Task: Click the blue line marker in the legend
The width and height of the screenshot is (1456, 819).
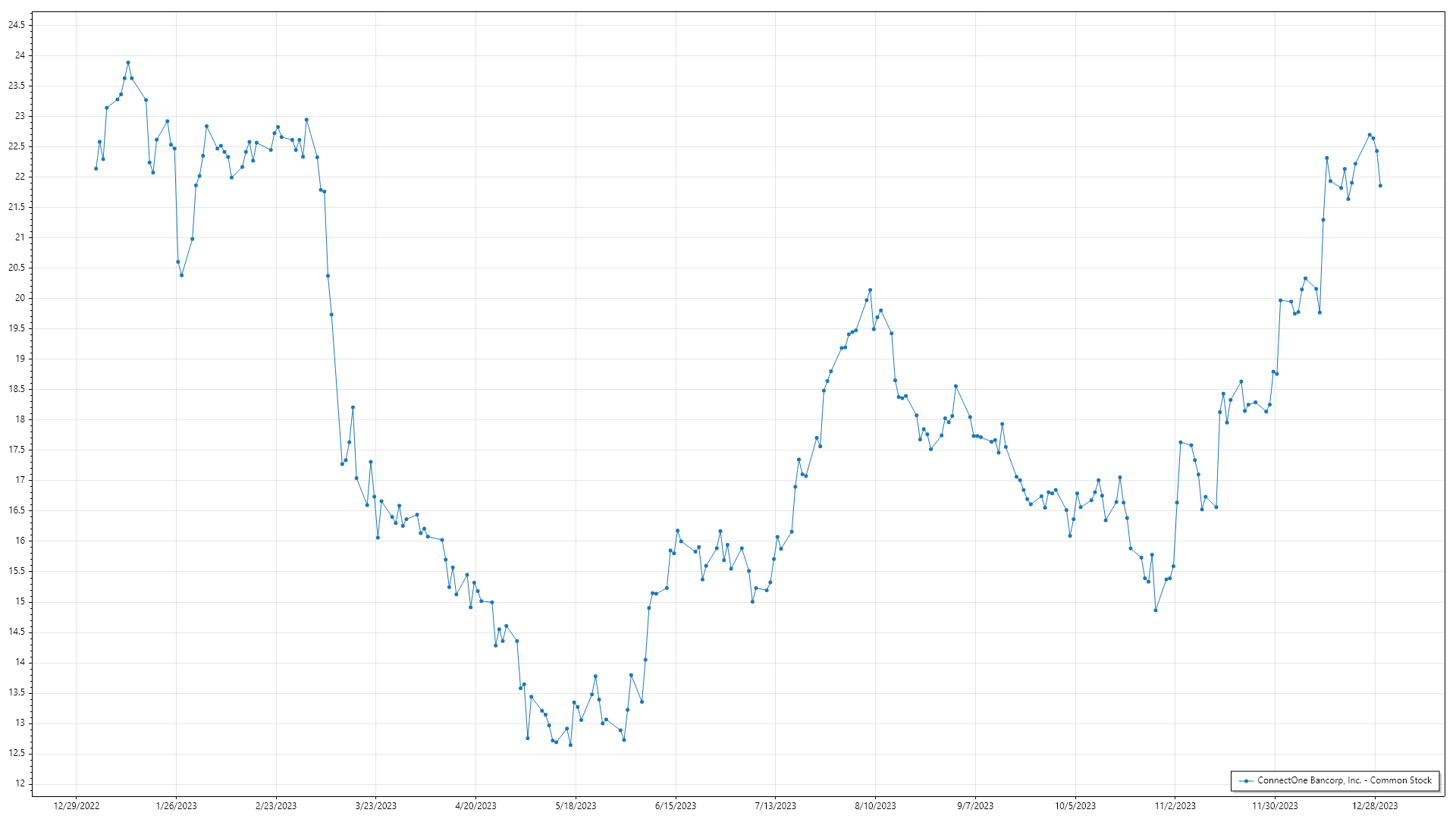Action: 1246,780
